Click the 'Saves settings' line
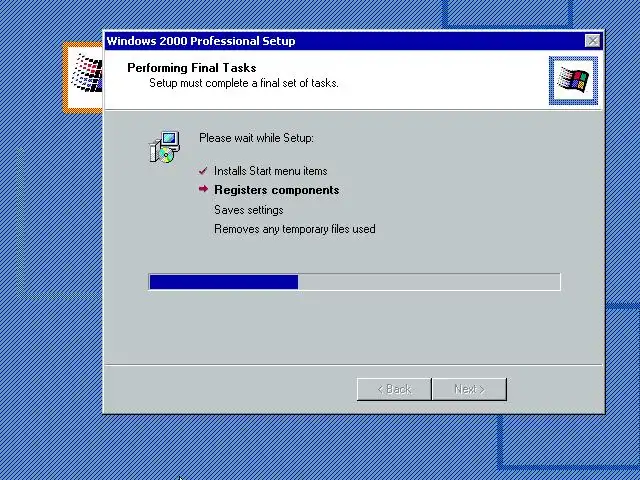 [x=249, y=210]
